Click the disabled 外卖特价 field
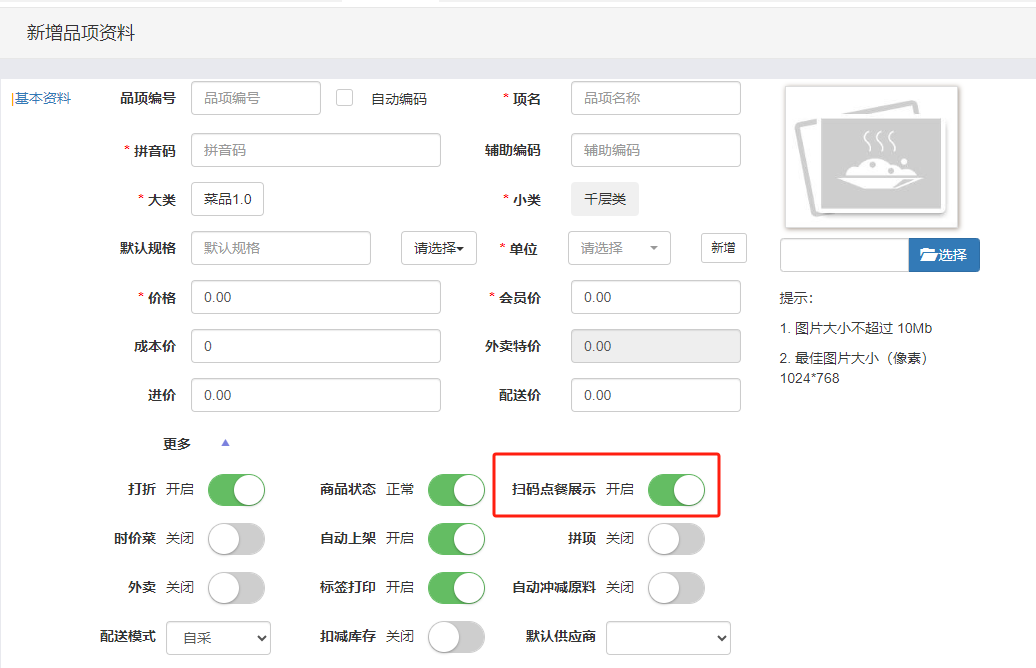The width and height of the screenshot is (1036, 668). tap(655, 346)
